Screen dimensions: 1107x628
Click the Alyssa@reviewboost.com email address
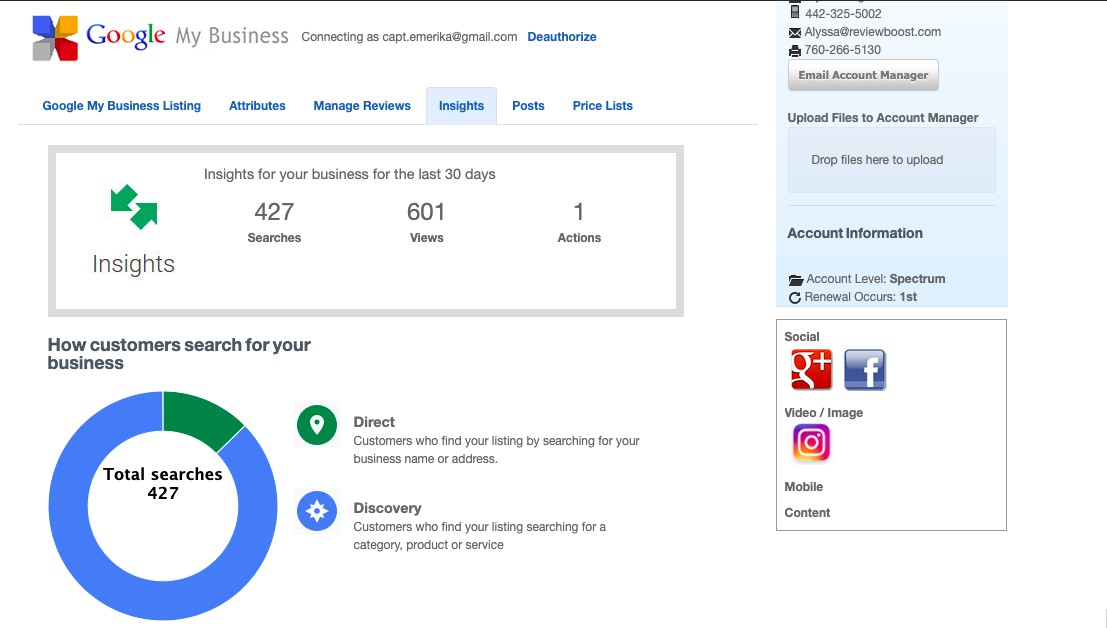[873, 32]
